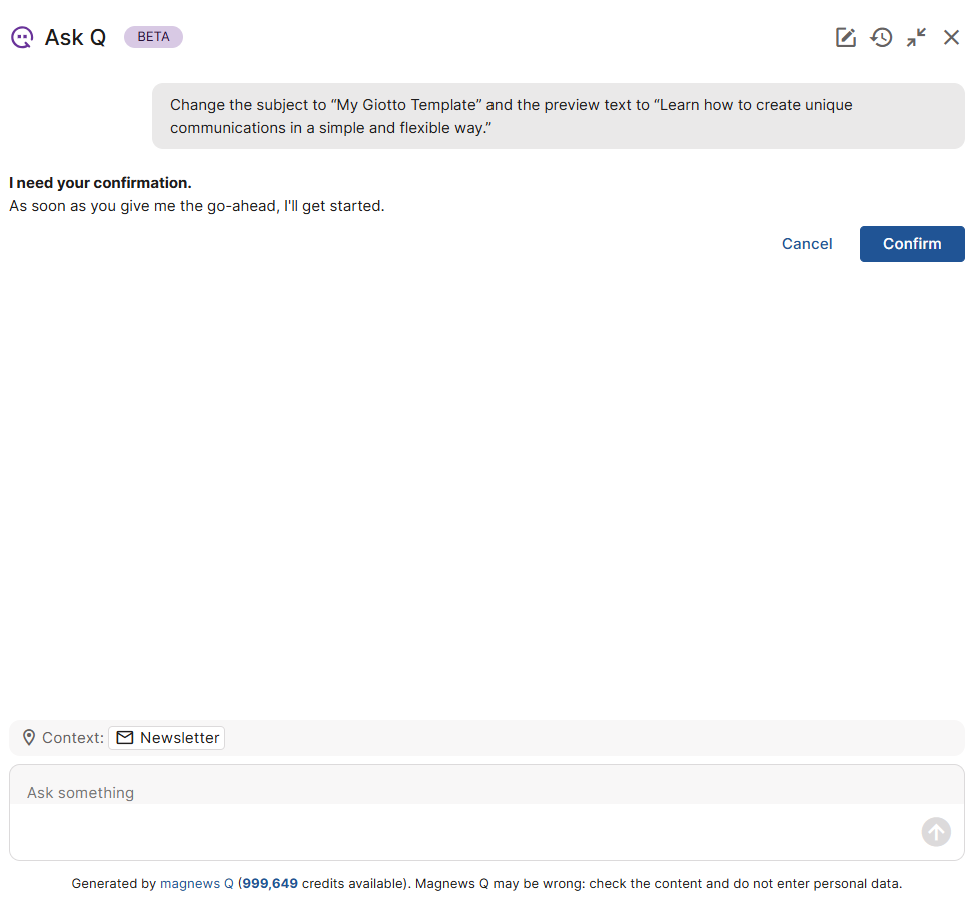The image size is (980, 920).
Task: Click the send arrow button
Action: [x=936, y=832]
